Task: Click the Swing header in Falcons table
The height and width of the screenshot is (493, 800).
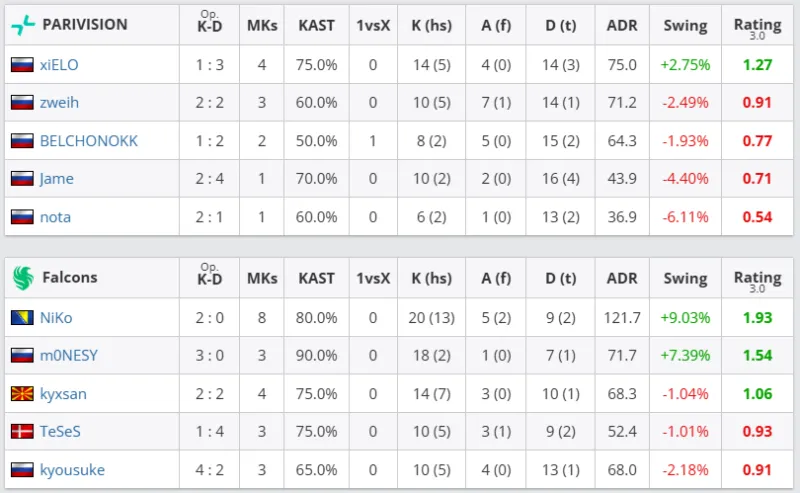Action: (x=685, y=277)
